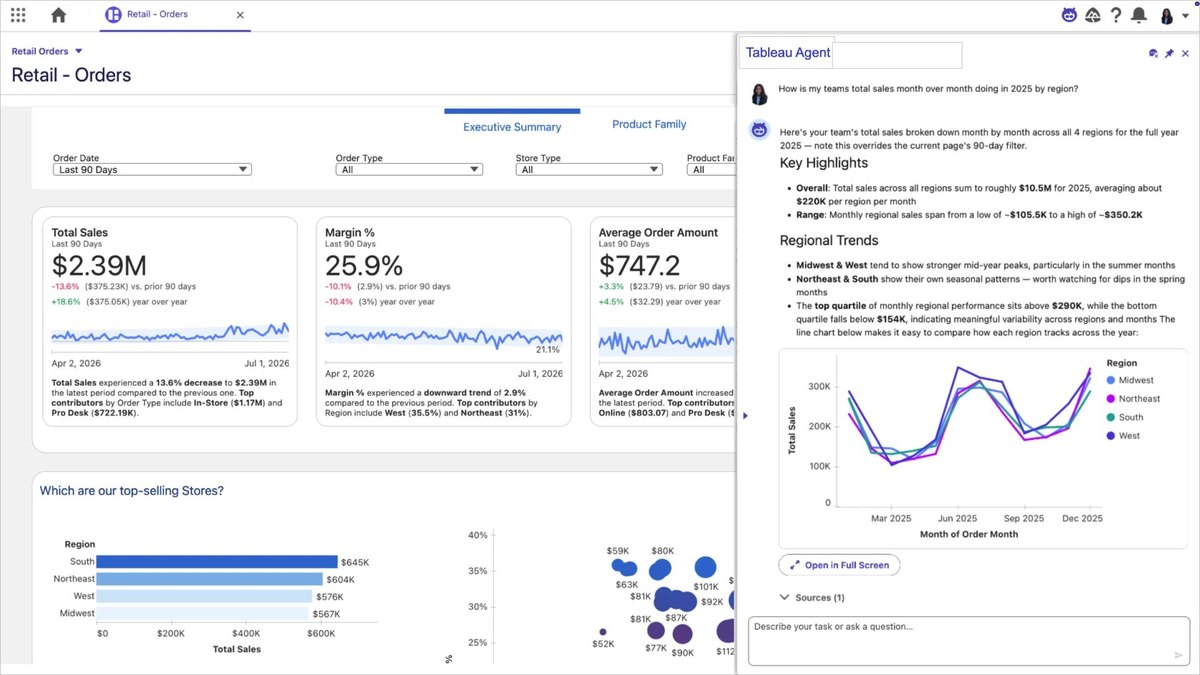This screenshot has height=675, width=1200.
Task: Click the Retail - Orders page title
Action: 71,75
